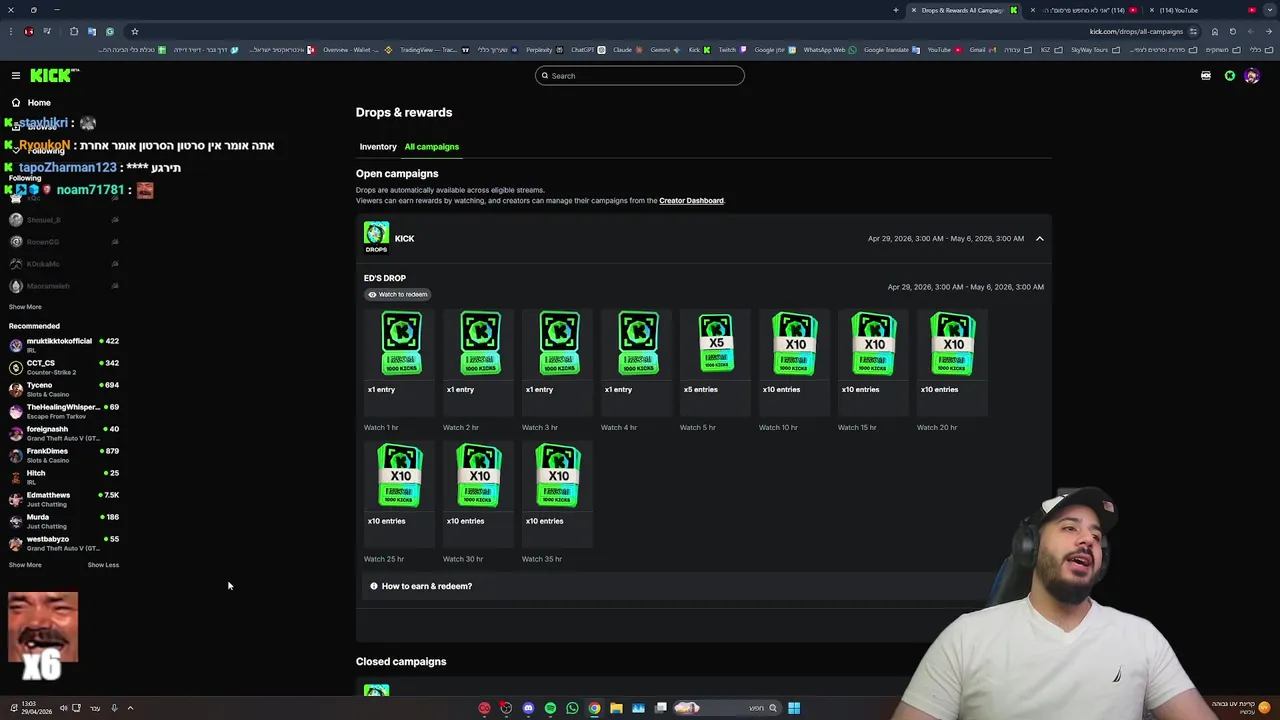Open Hitch channel avatar
1280x720 pixels.
[x=16, y=477]
